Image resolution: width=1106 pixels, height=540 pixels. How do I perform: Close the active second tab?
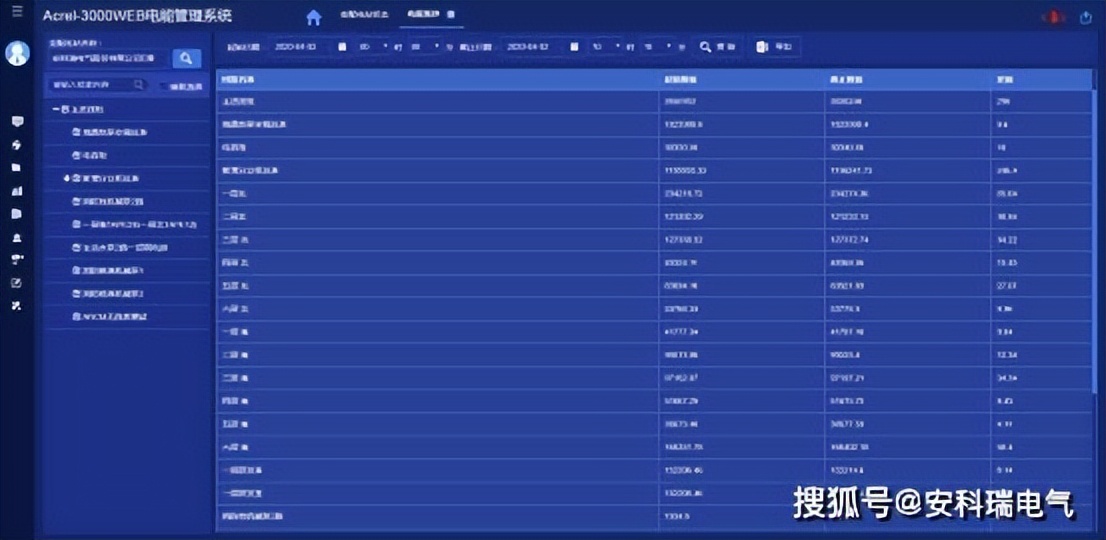(451, 15)
